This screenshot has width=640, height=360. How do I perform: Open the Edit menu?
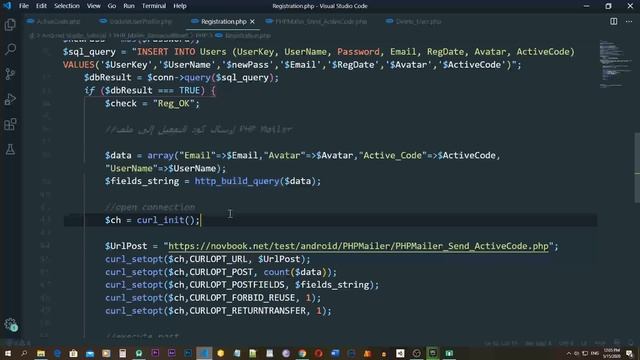[41, 6]
